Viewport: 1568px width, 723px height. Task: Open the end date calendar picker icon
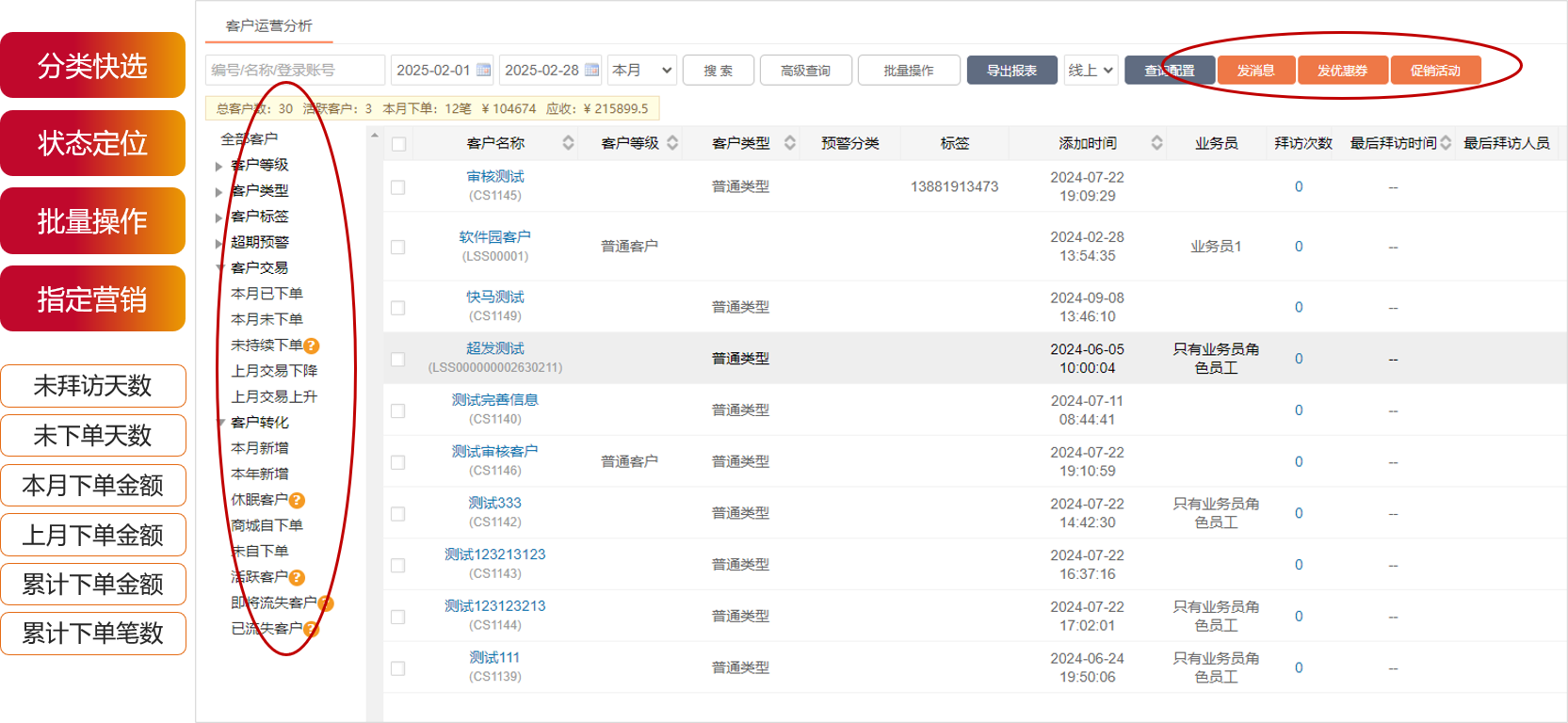coord(591,70)
